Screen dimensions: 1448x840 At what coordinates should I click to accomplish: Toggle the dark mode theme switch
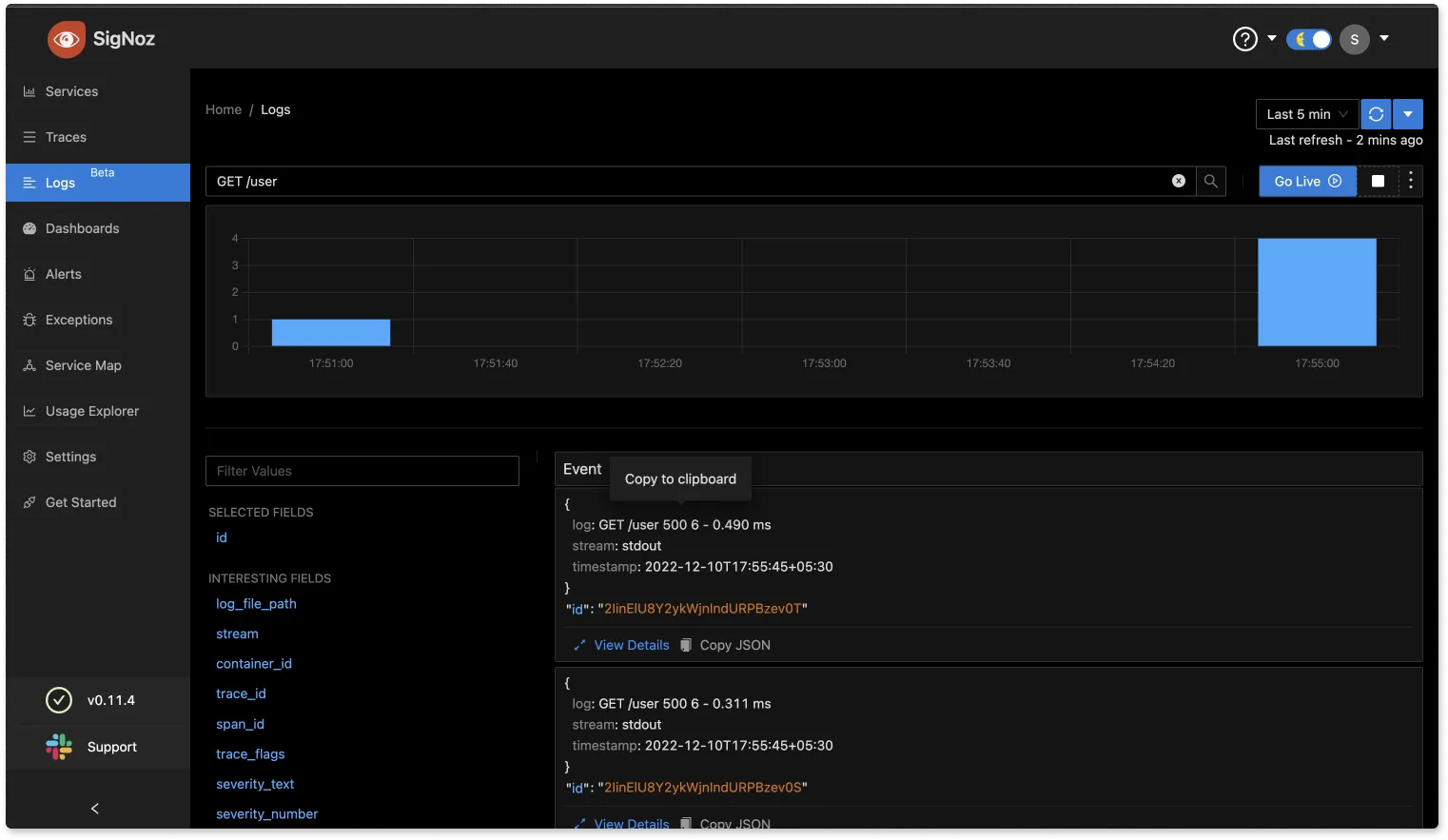(x=1308, y=39)
